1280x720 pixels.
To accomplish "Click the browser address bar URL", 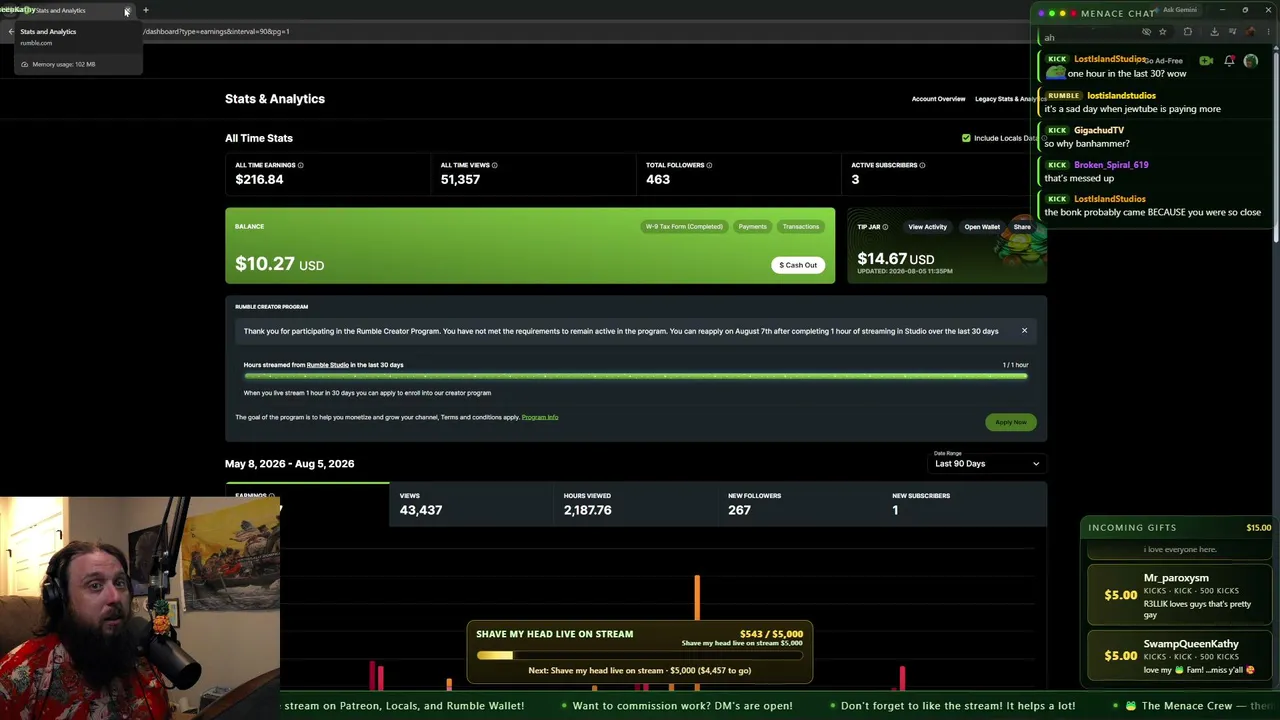I will point(216,31).
